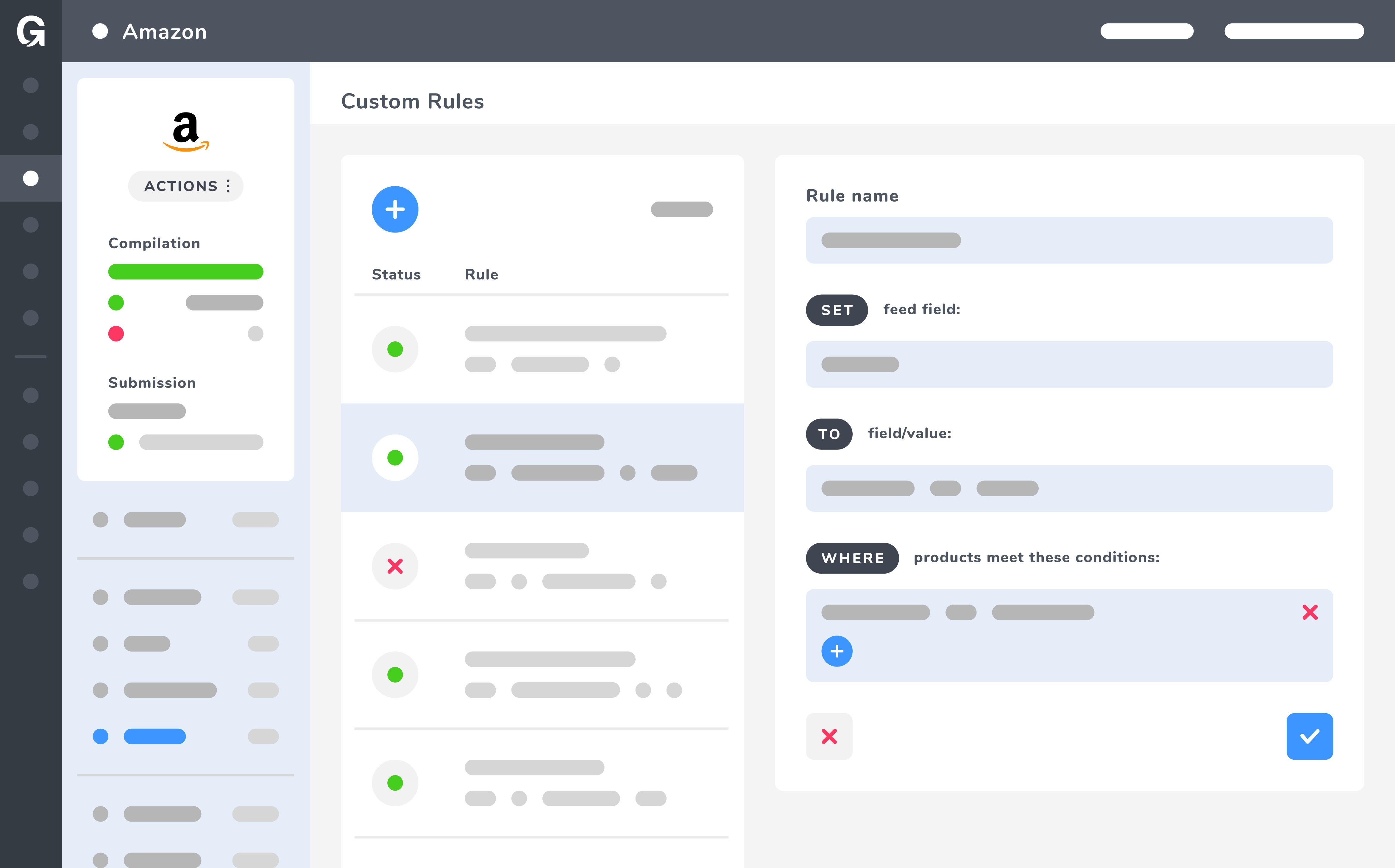The width and height of the screenshot is (1395, 868).
Task: Click the Amazon logo in sidebar card
Action: coord(185,132)
